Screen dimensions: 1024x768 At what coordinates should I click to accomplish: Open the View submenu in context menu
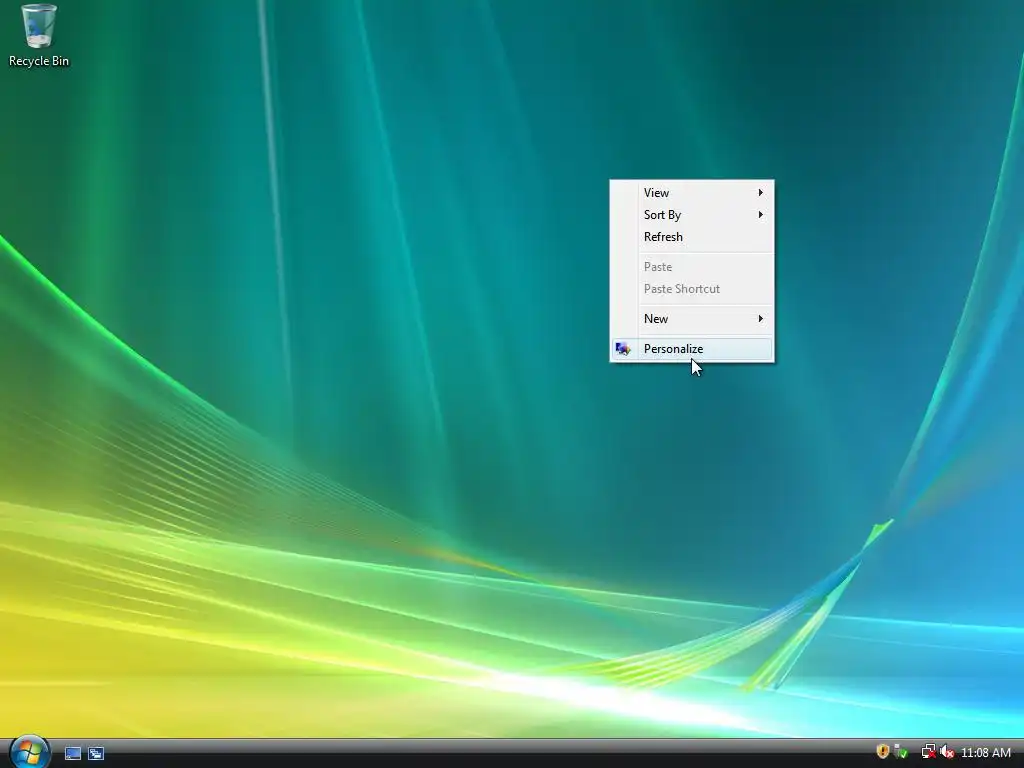click(x=692, y=193)
